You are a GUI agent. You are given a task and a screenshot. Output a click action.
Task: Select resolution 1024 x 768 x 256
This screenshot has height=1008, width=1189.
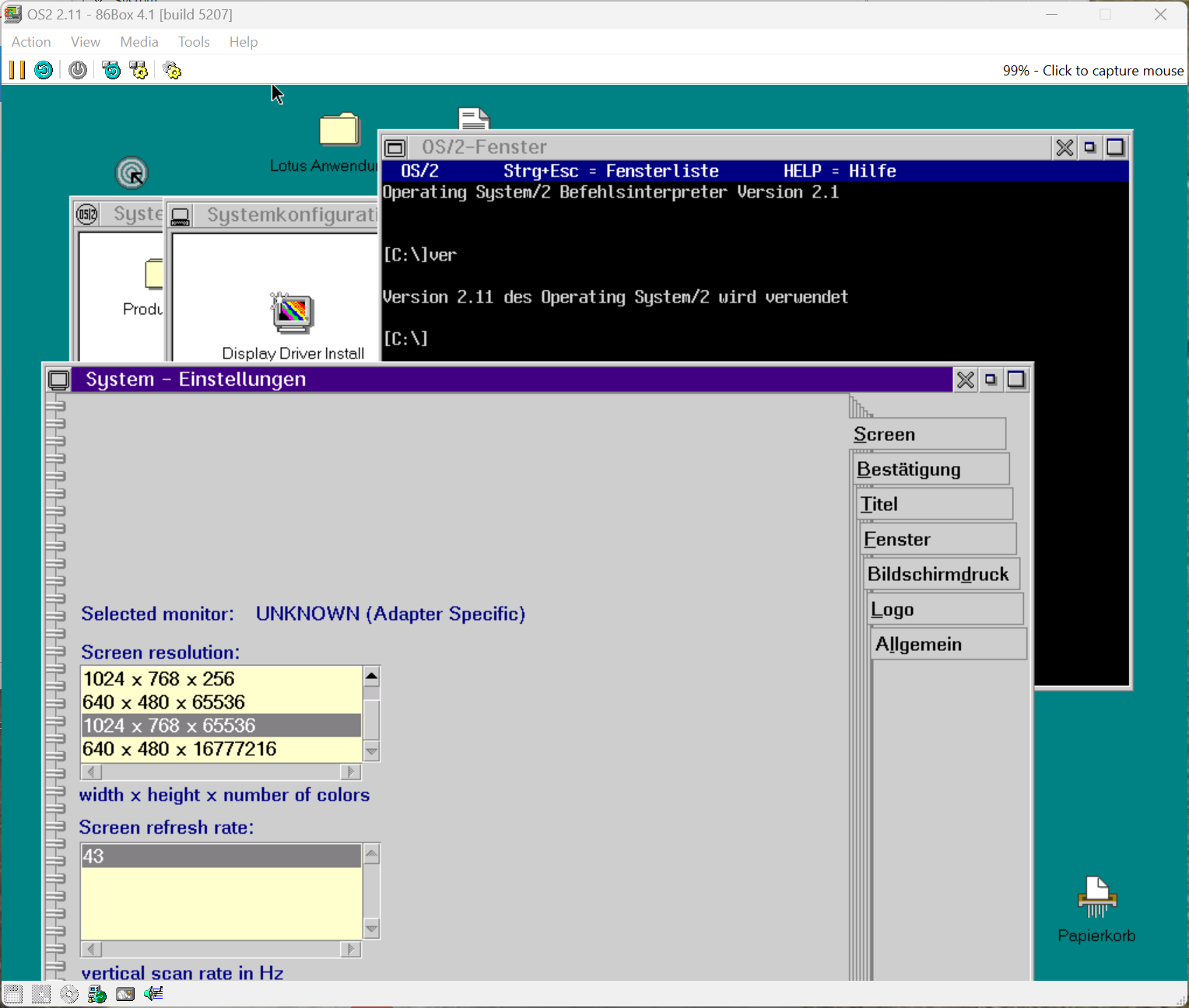tap(222, 679)
